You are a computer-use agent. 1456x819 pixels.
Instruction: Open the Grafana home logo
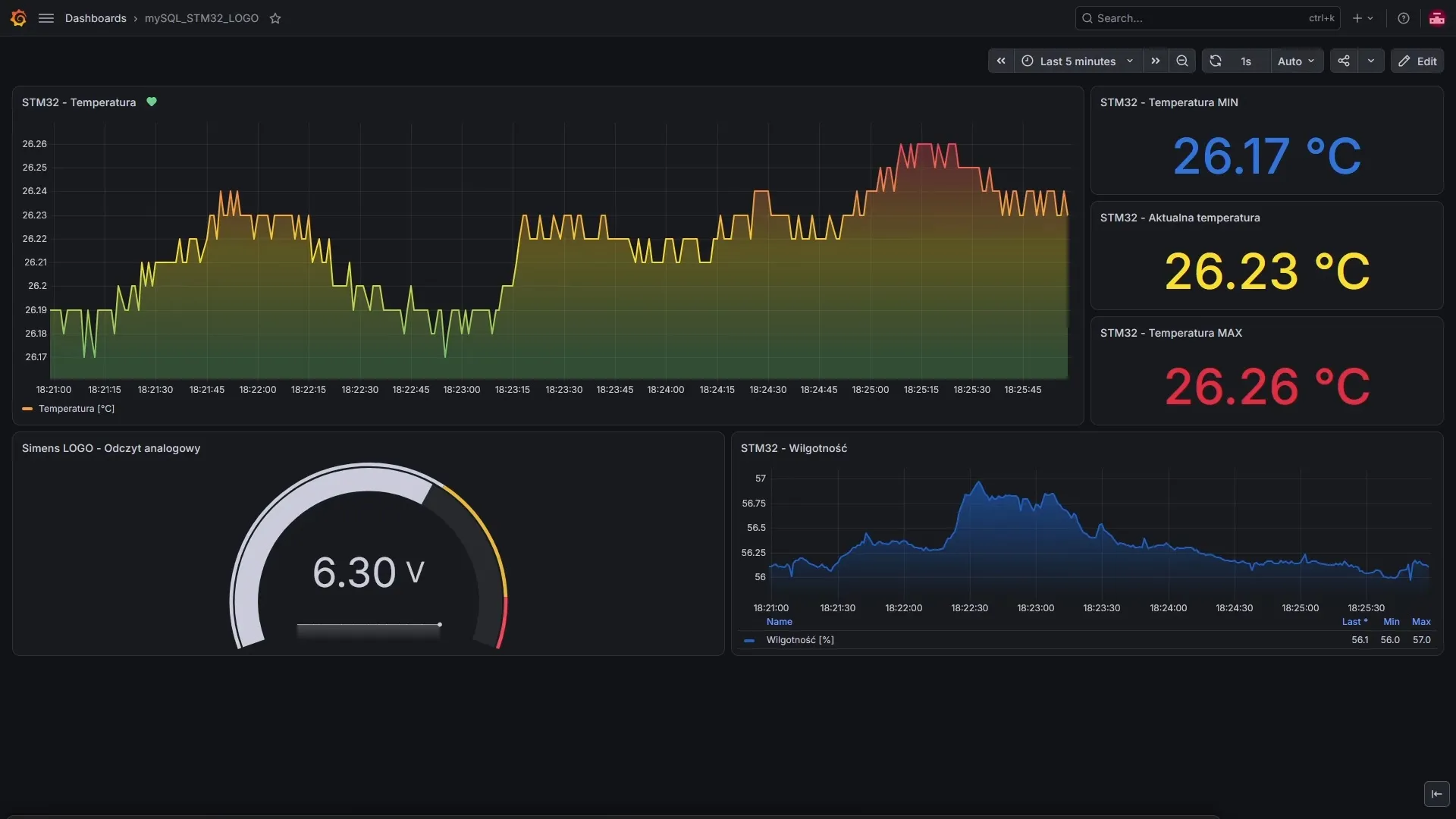coord(19,18)
